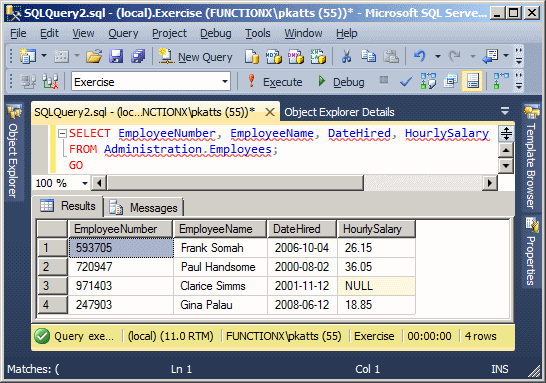Open the New Project dropdown arrow
This screenshot has height=383, width=546.
(44, 56)
